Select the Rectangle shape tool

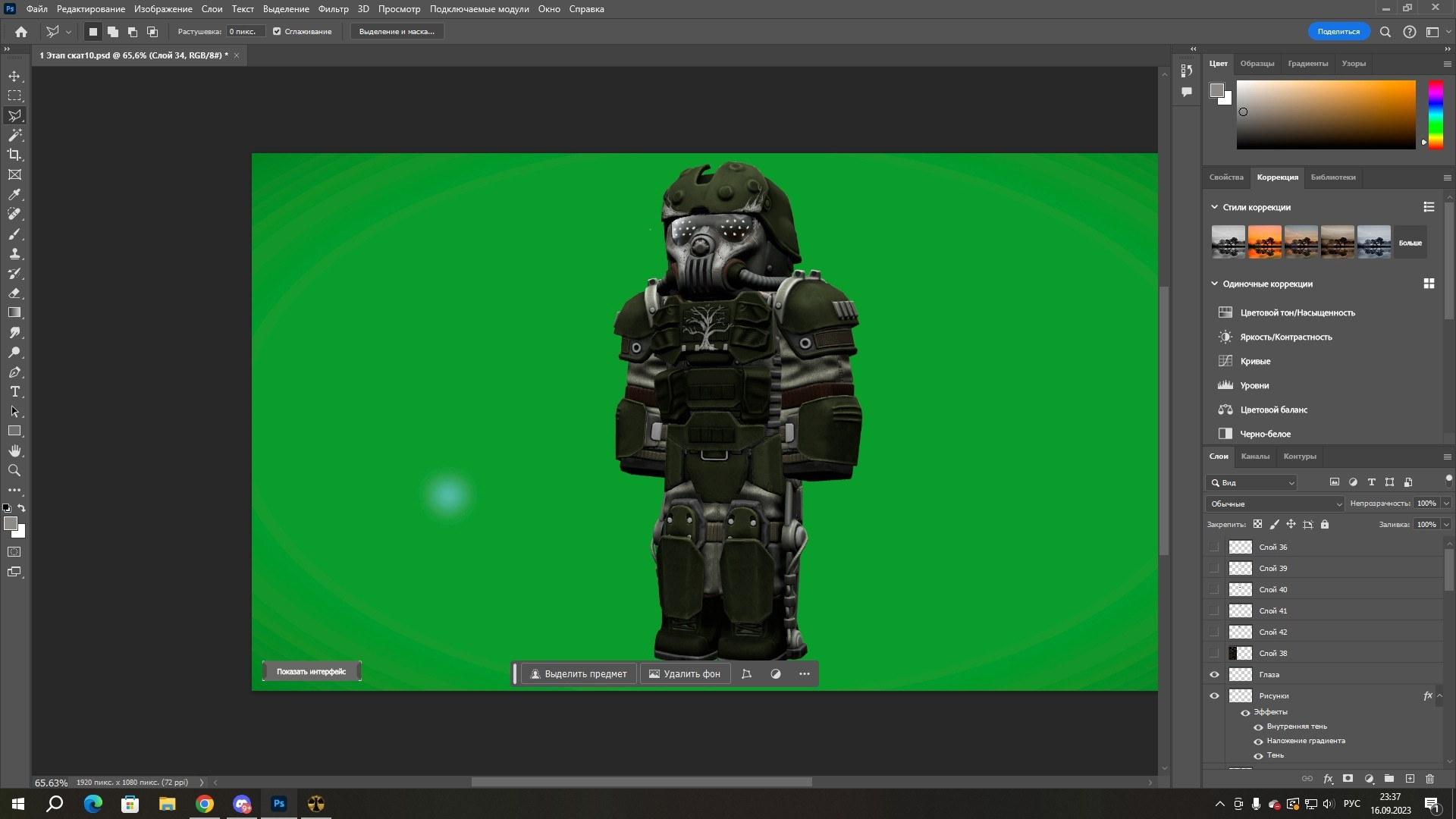(14, 431)
